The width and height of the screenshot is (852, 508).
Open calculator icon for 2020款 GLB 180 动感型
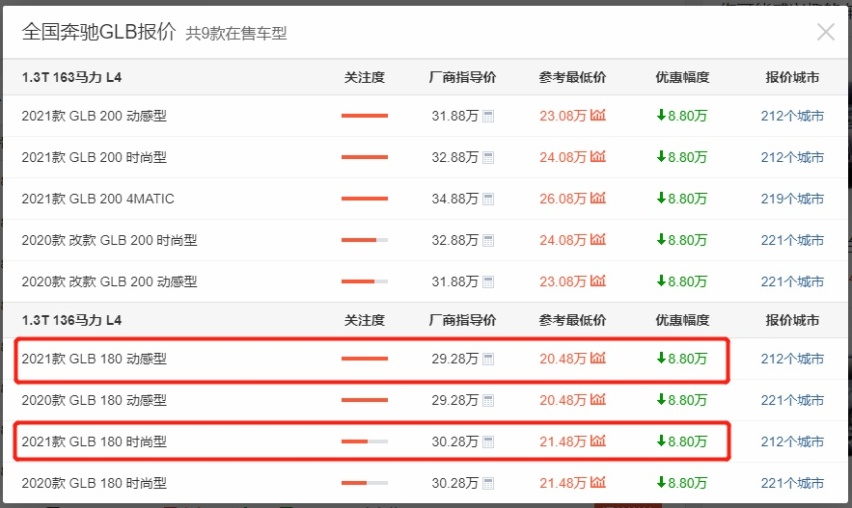click(x=488, y=400)
